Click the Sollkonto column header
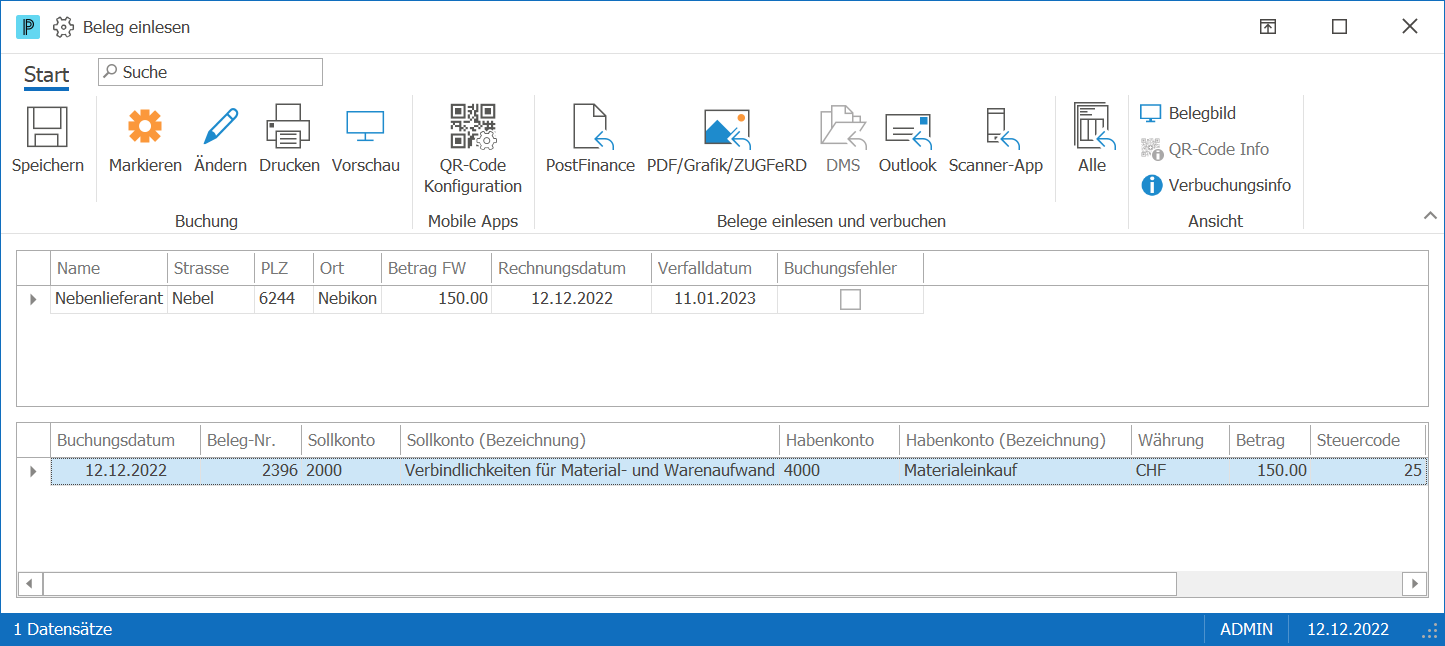Image resolution: width=1445 pixels, height=646 pixels. coord(351,440)
